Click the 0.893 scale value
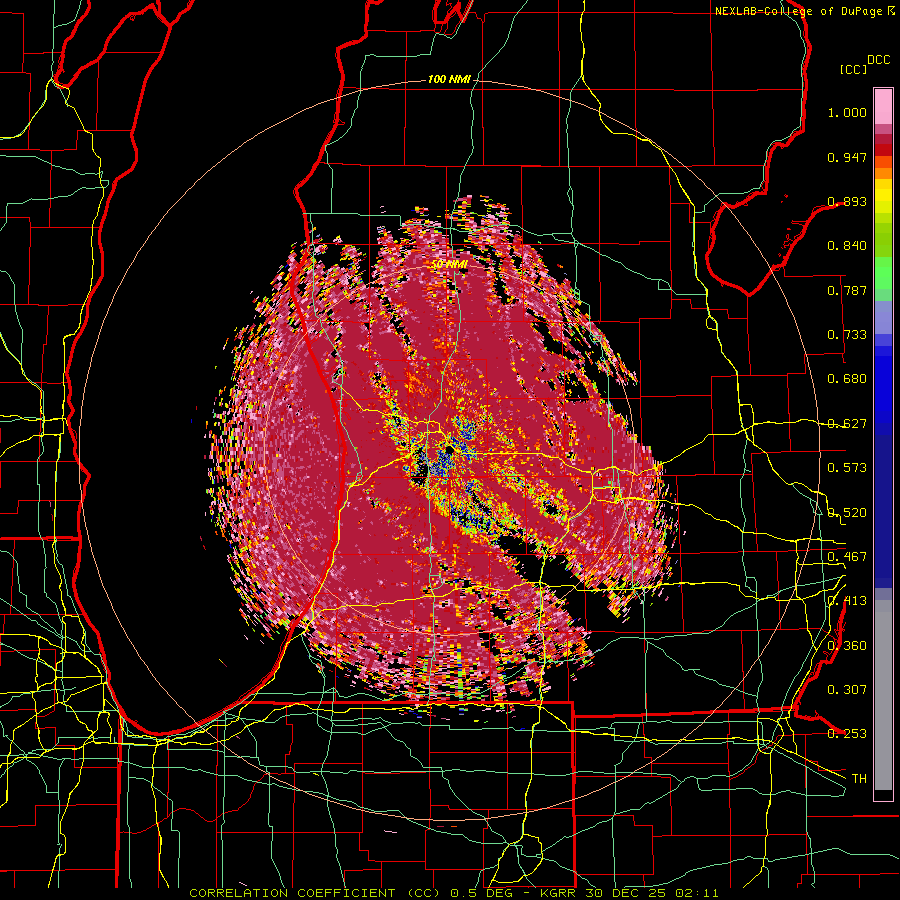900x900 pixels. [847, 201]
